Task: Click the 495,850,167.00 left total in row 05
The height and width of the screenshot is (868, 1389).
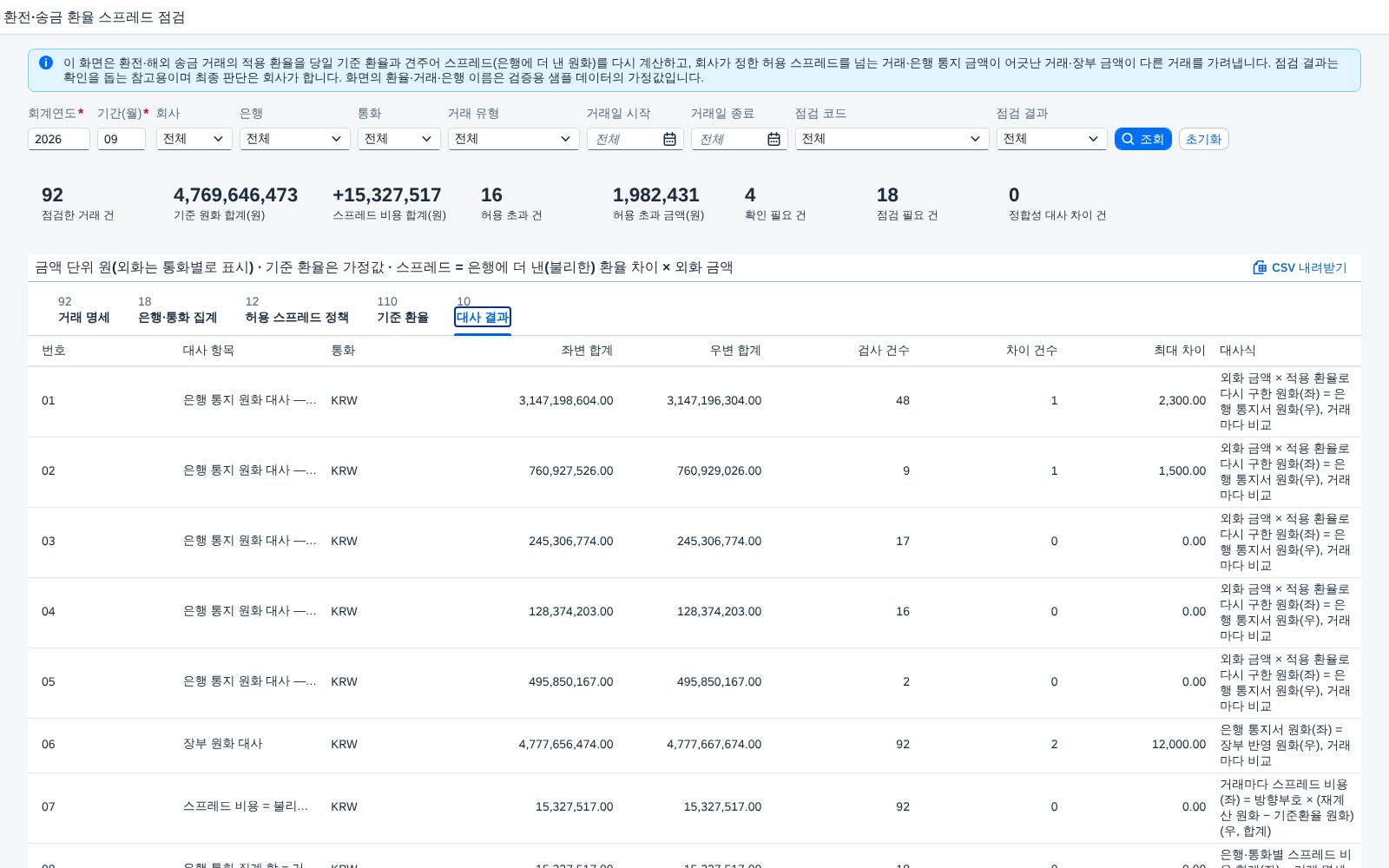Action: (571, 682)
